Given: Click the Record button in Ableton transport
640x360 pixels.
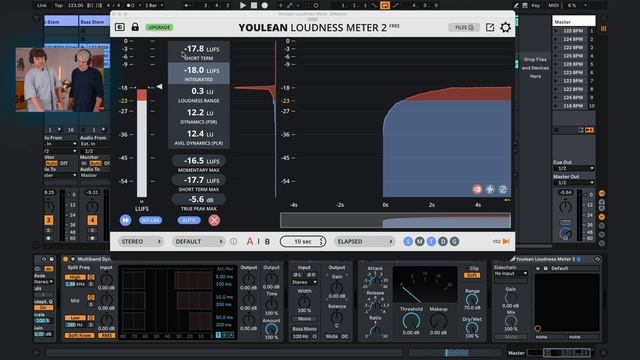Looking at the screenshot, I should coord(265,5).
